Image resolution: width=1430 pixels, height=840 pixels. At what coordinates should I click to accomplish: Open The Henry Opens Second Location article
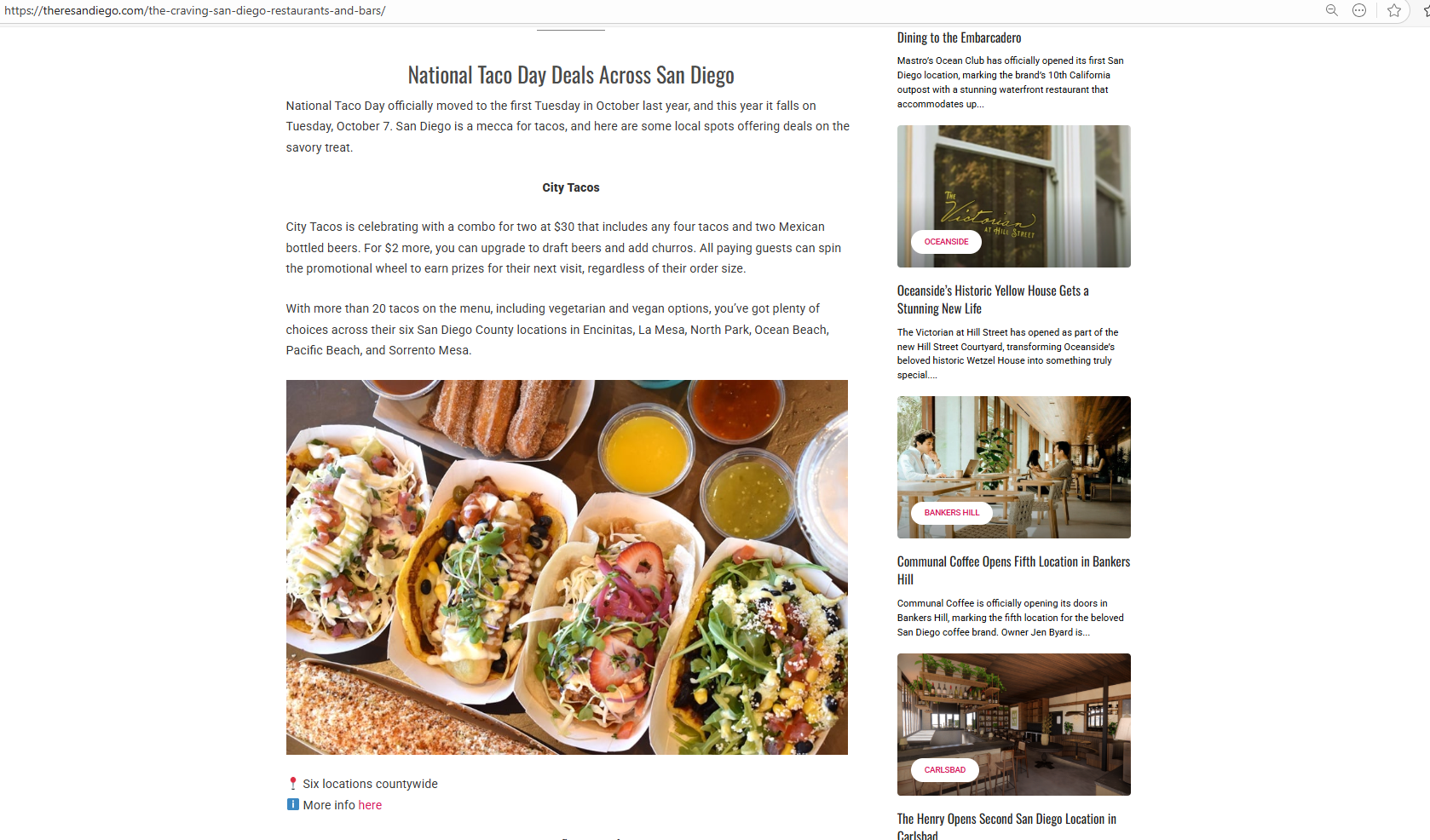coord(1006,826)
